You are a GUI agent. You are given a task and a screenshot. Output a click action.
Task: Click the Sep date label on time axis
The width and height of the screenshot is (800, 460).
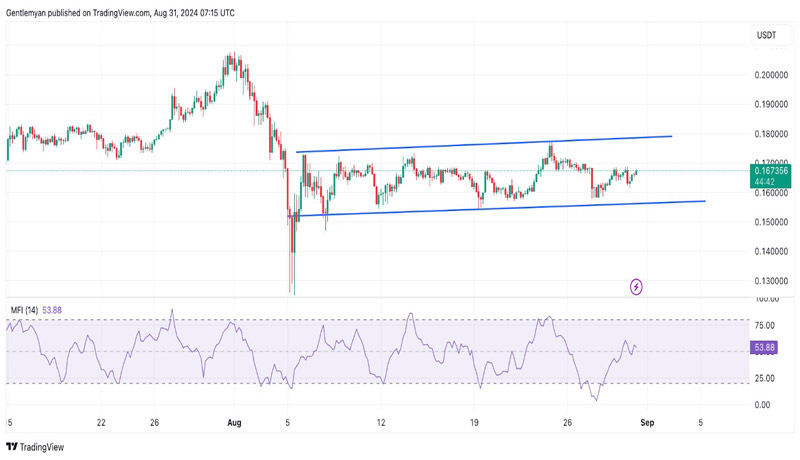(x=647, y=422)
